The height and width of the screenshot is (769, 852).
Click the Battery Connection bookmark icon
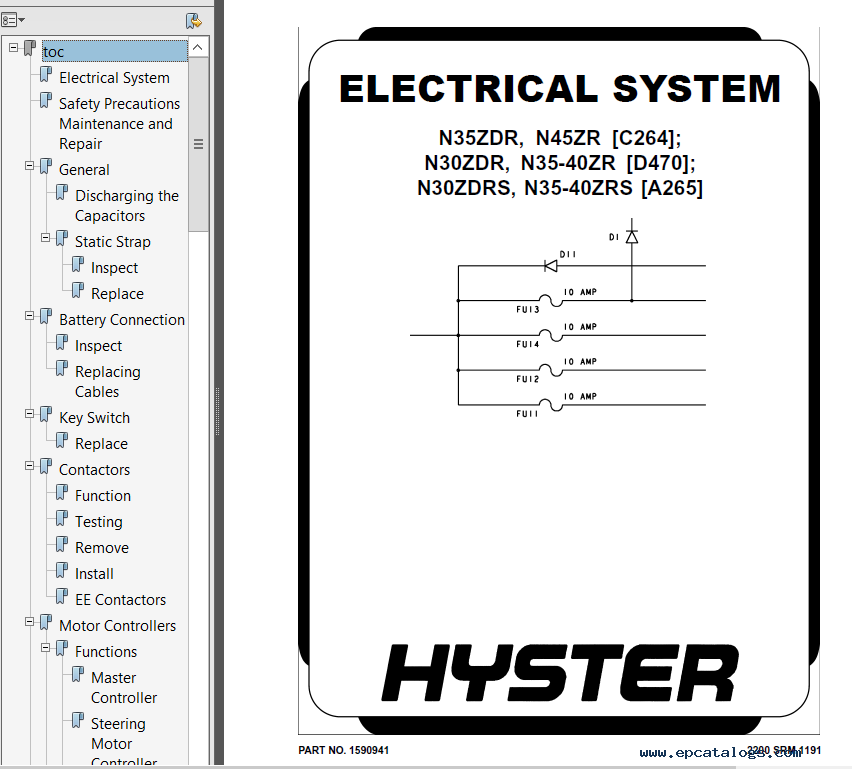coord(46,316)
